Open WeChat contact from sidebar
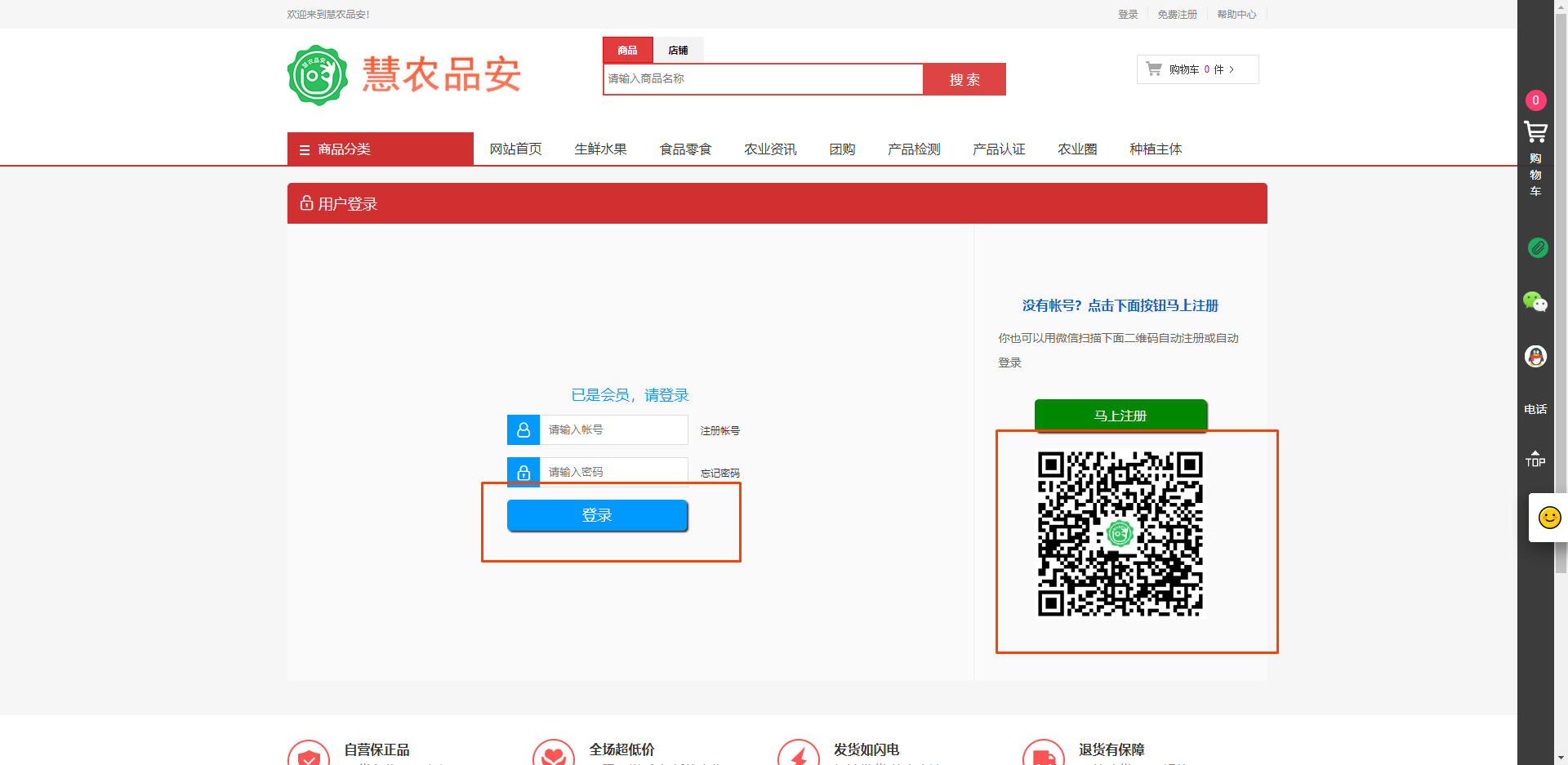 tap(1535, 302)
